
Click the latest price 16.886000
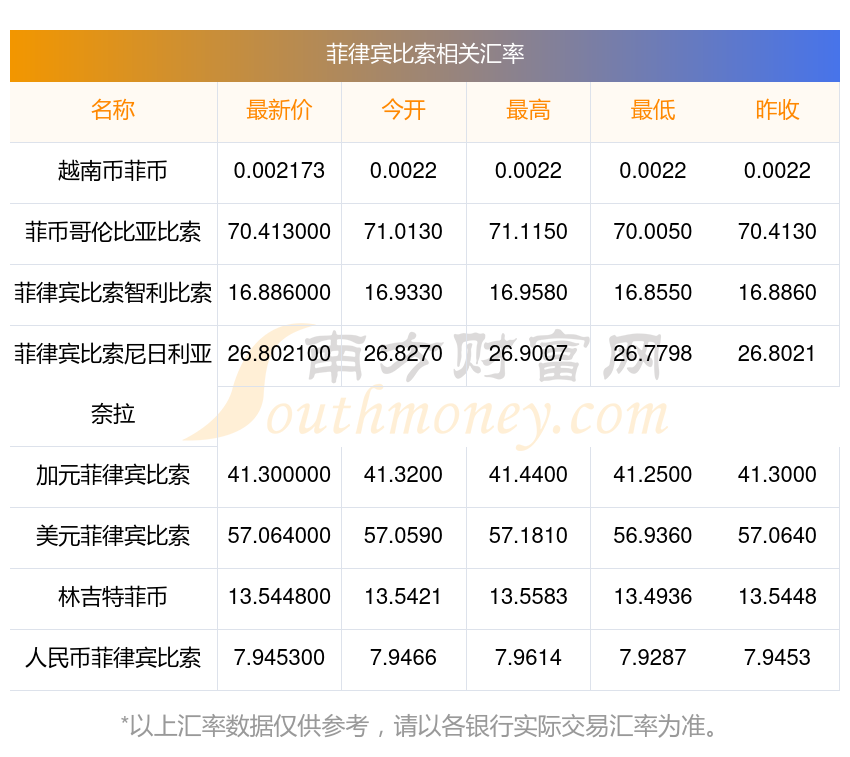coord(279,293)
